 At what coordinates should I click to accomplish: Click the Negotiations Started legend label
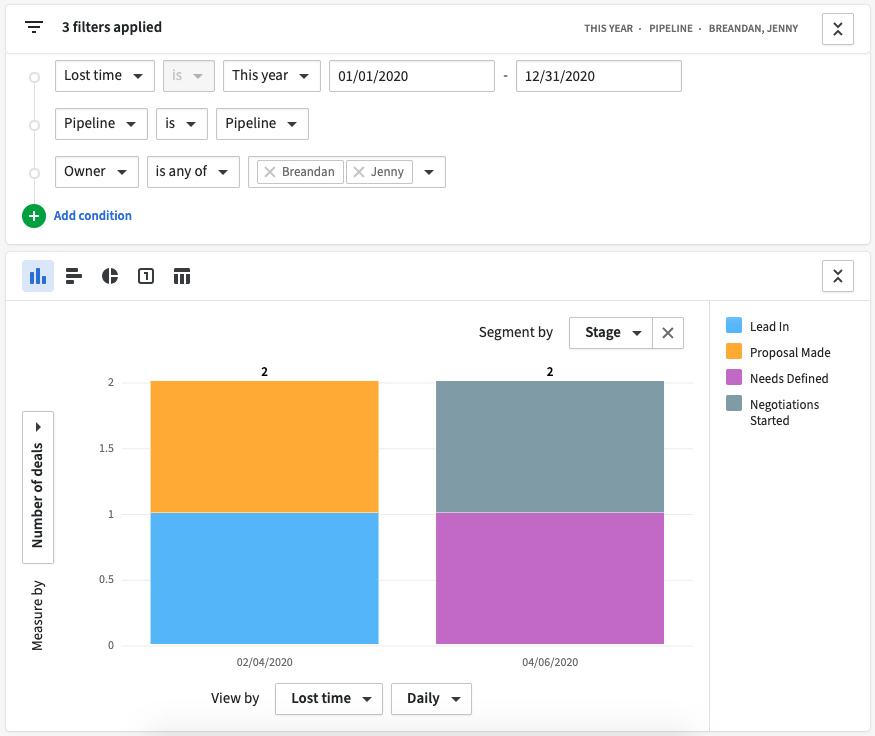pos(784,412)
